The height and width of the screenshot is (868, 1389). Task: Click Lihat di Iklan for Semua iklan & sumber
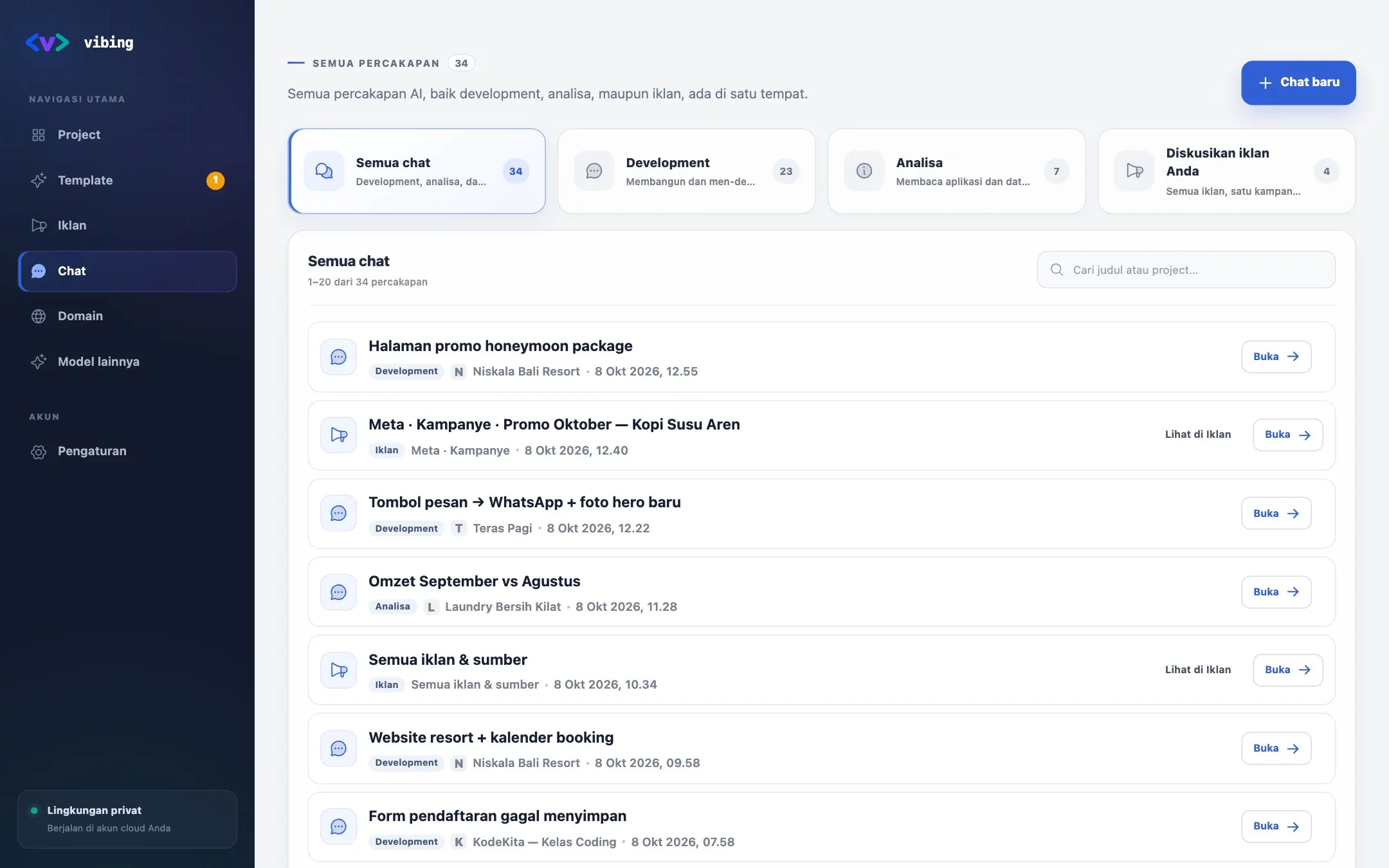click(1198, 670)
